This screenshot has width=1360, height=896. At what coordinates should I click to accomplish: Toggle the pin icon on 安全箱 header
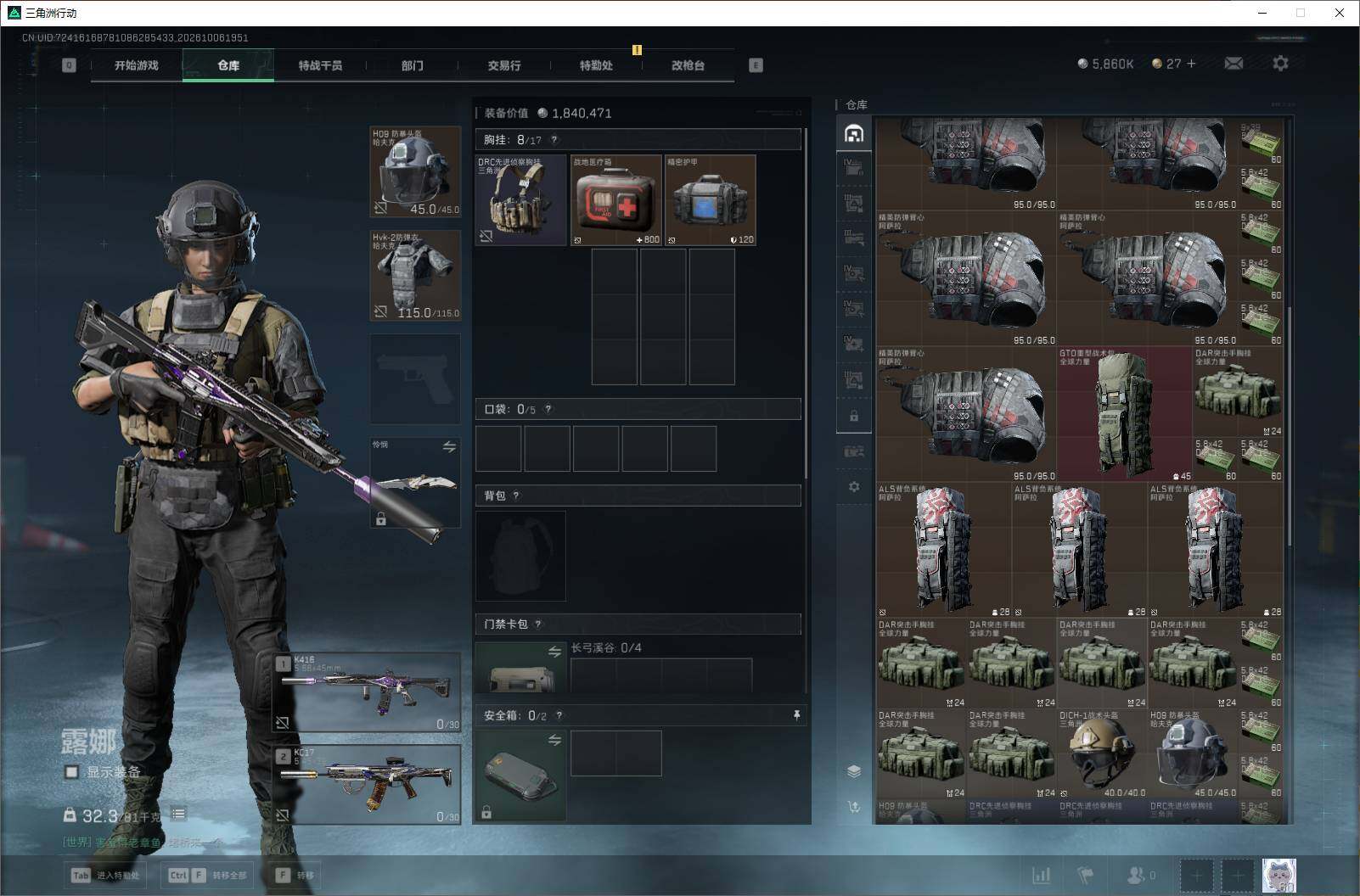click(796, 715)
